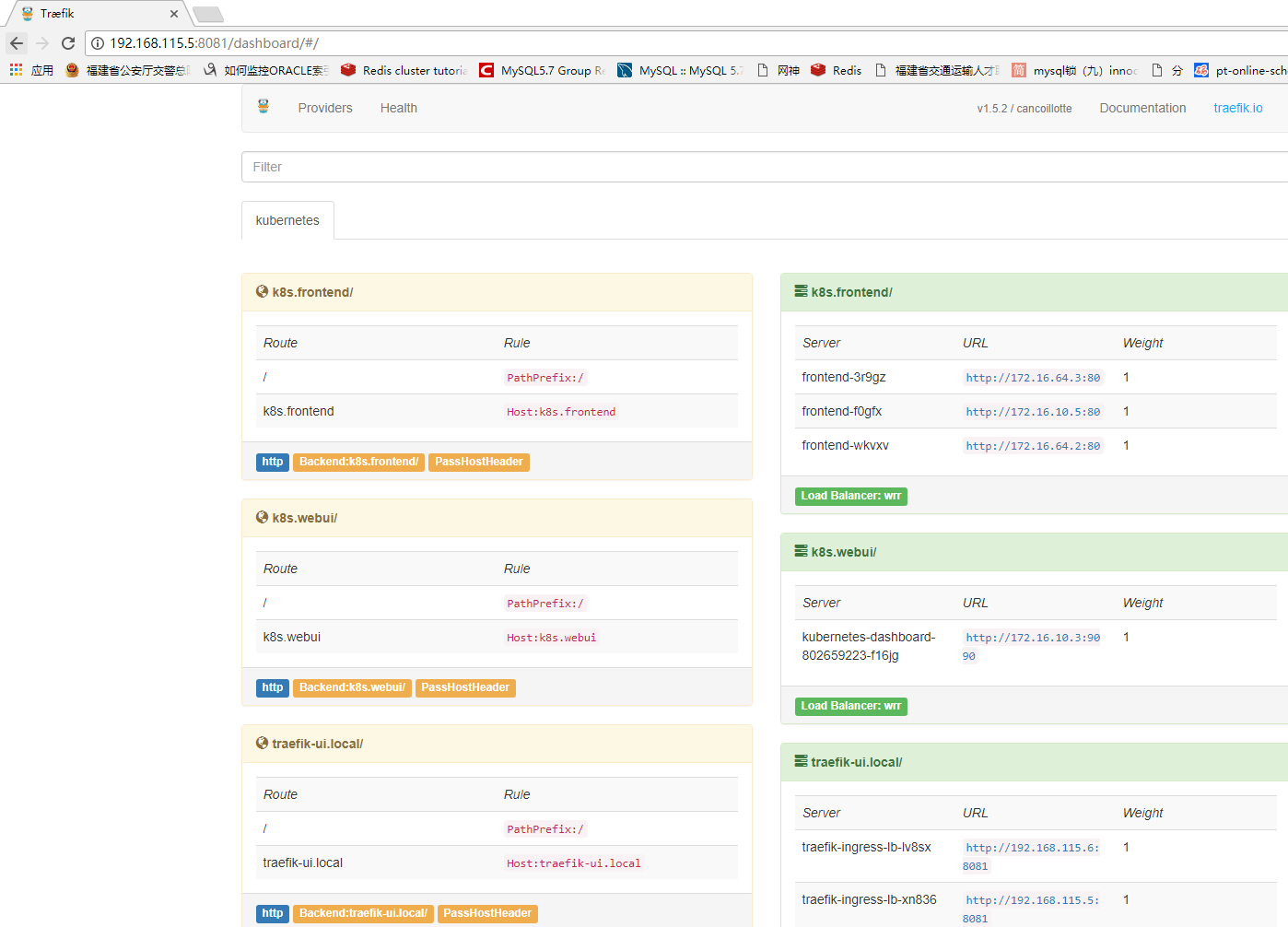Open URL http://172.16.64.3:80
The image size is (1288, 927).
click(1033, 378)
